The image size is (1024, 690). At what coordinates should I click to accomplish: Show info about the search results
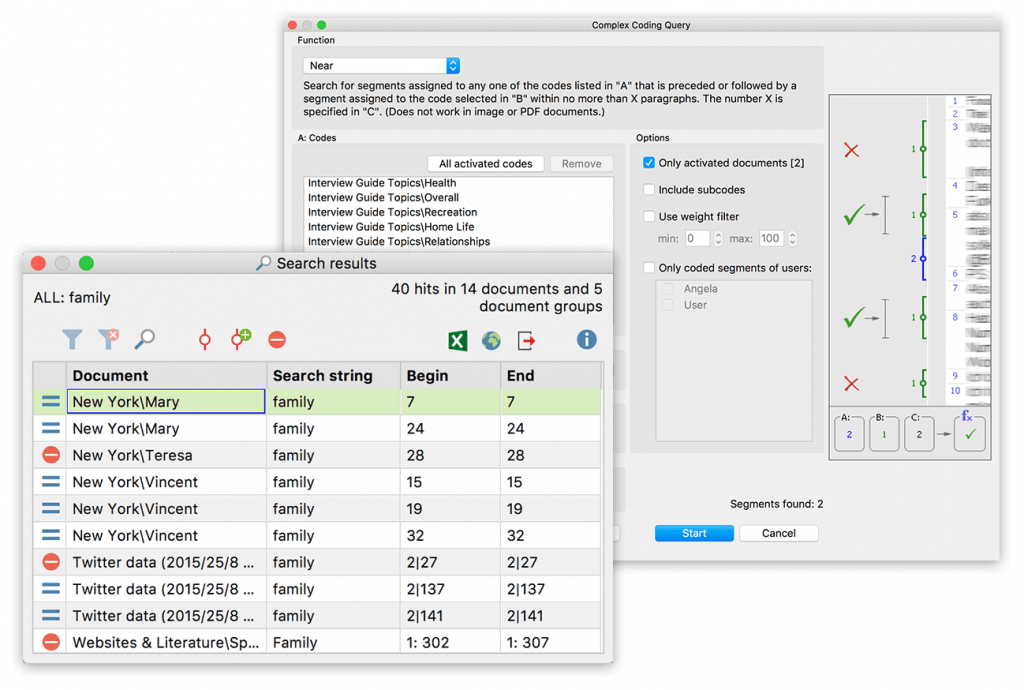[x=587, y=340]
